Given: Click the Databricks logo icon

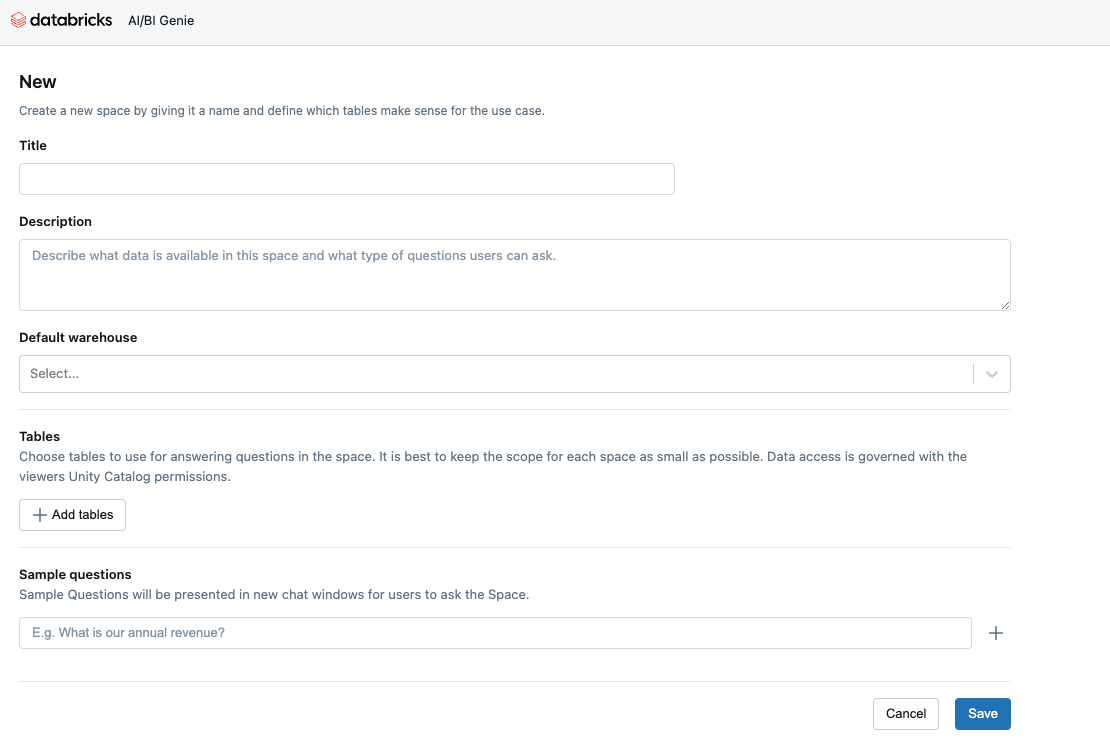Looking at the screenshot, I should click(x=16, y=20).
